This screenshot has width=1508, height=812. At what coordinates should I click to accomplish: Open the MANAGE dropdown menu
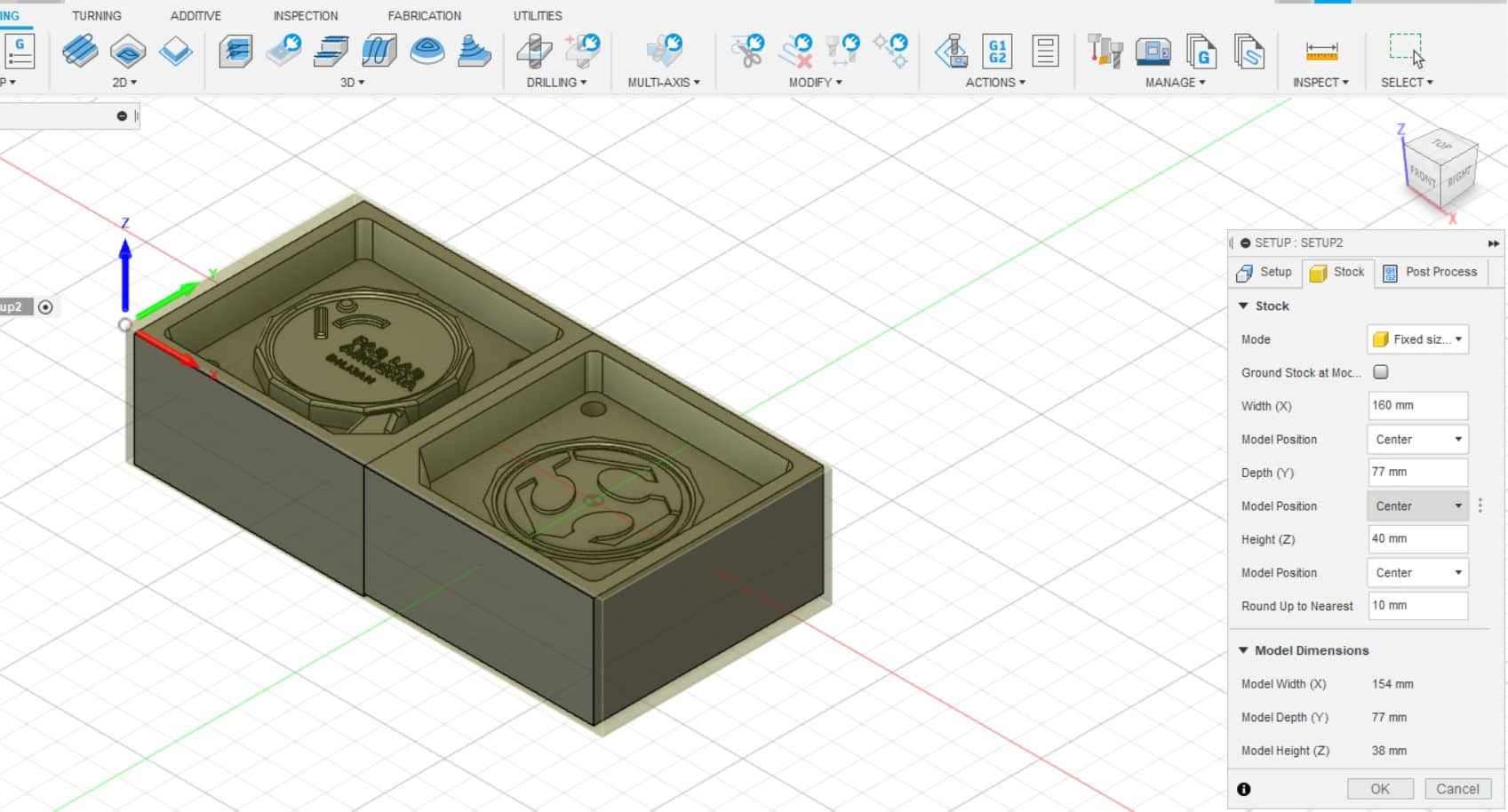pyautogui.click(x=1176, y=83)
